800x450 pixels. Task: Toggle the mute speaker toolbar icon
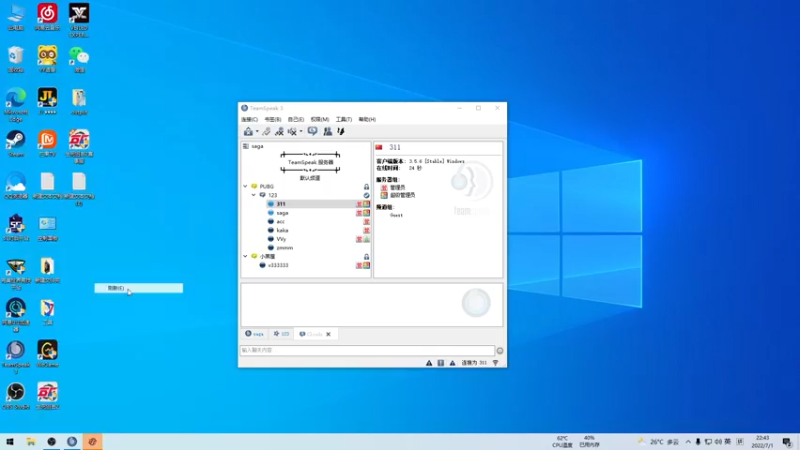(x=292, y=132)
